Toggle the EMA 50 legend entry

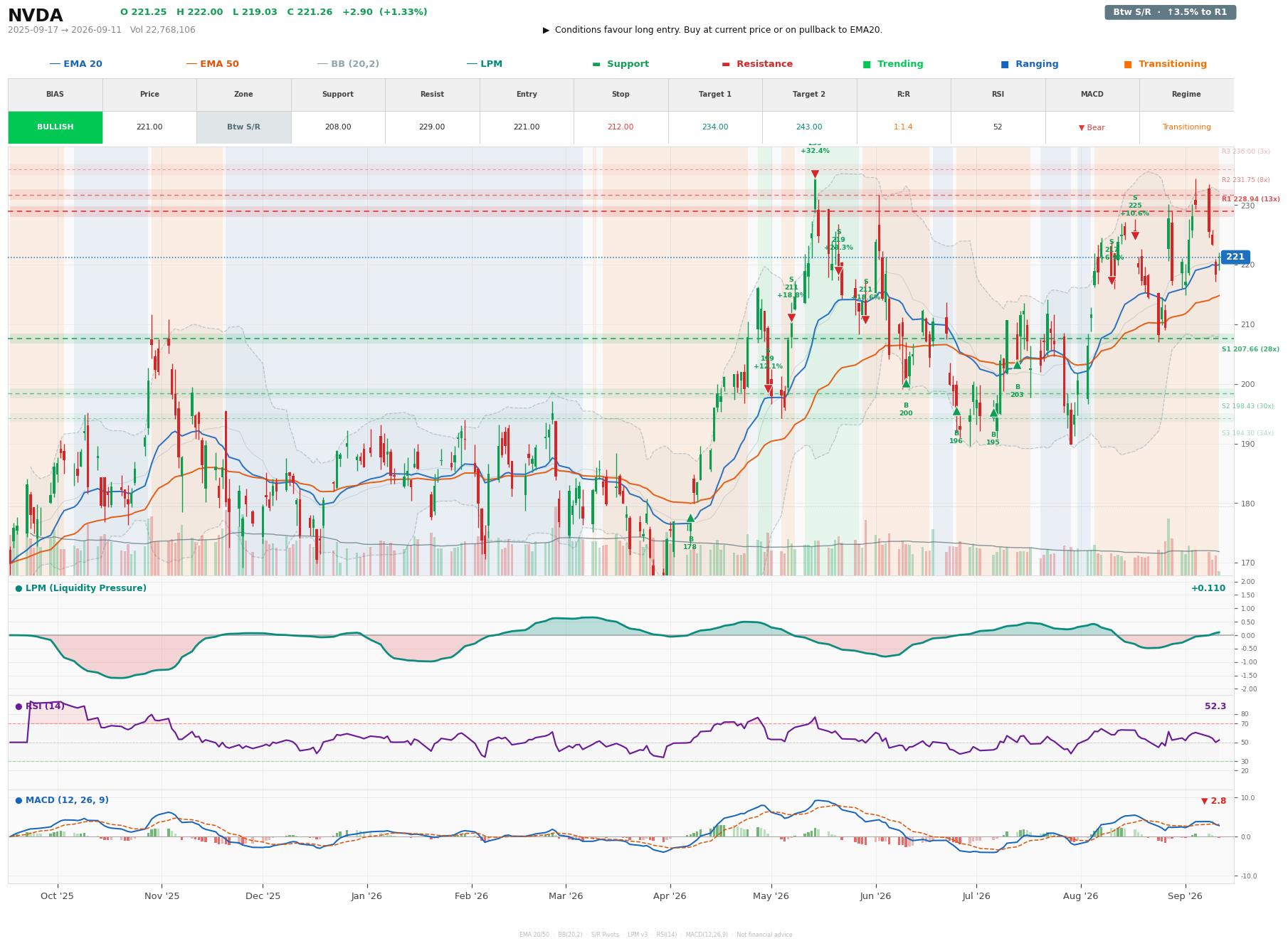pyautogui.click(x=212, y=64)
